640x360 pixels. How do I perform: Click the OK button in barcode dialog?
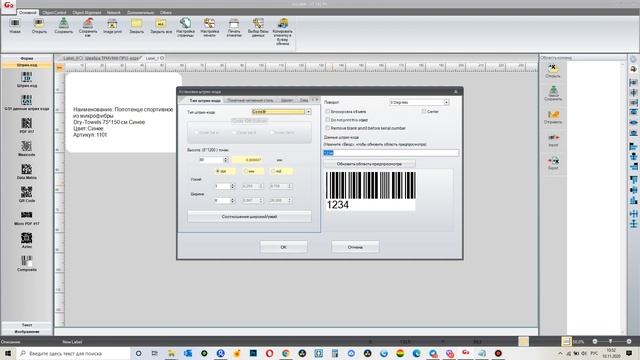(283, 247)
